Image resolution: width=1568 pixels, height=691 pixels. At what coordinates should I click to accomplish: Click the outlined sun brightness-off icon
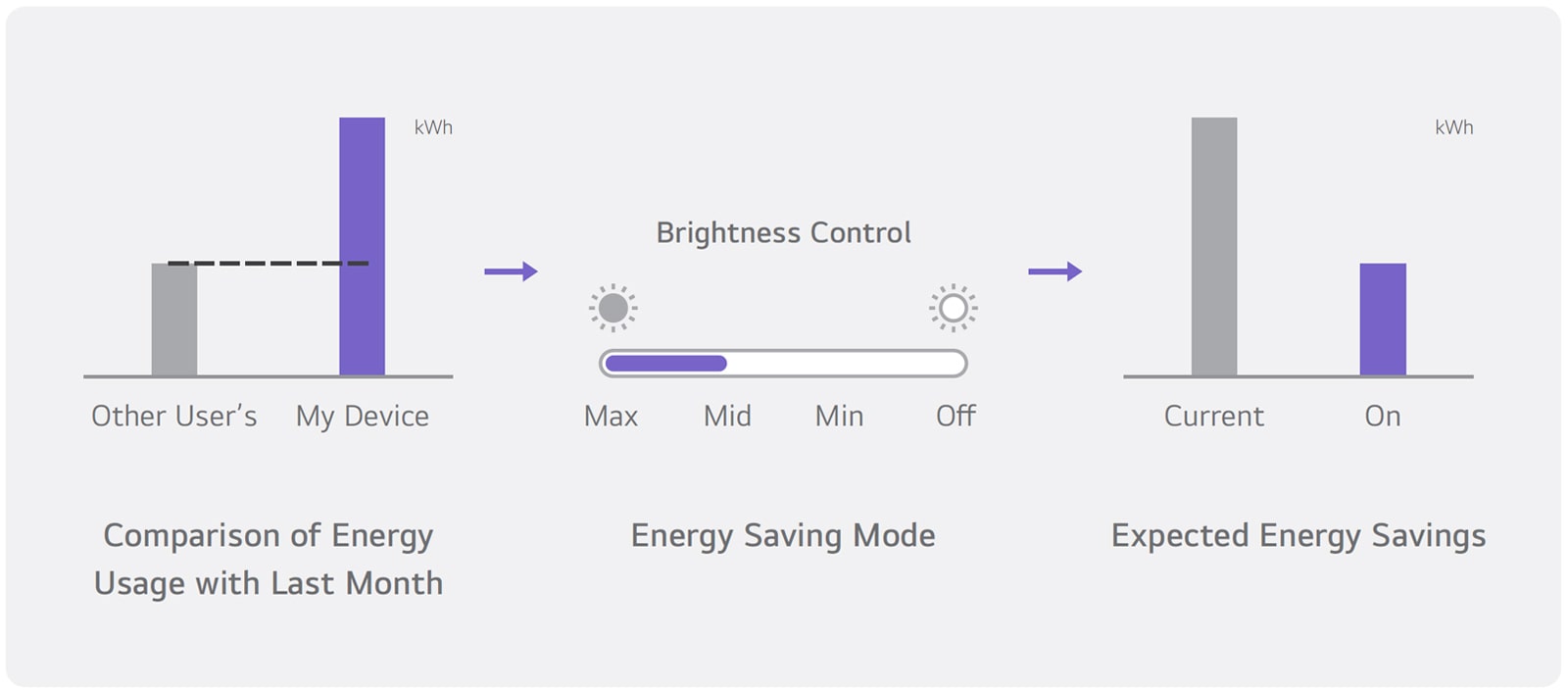[953, 308]
